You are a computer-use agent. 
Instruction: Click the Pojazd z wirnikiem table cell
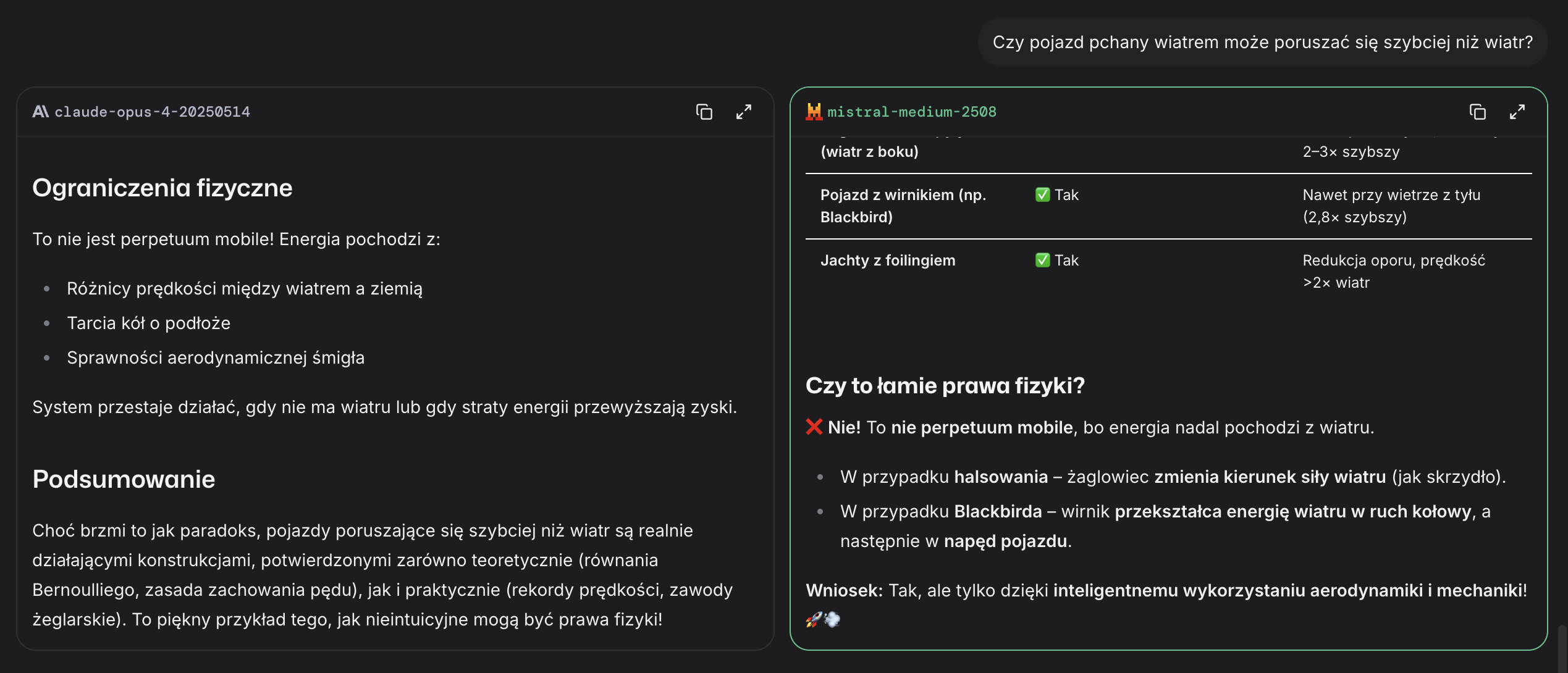click(x=903, y=206)
